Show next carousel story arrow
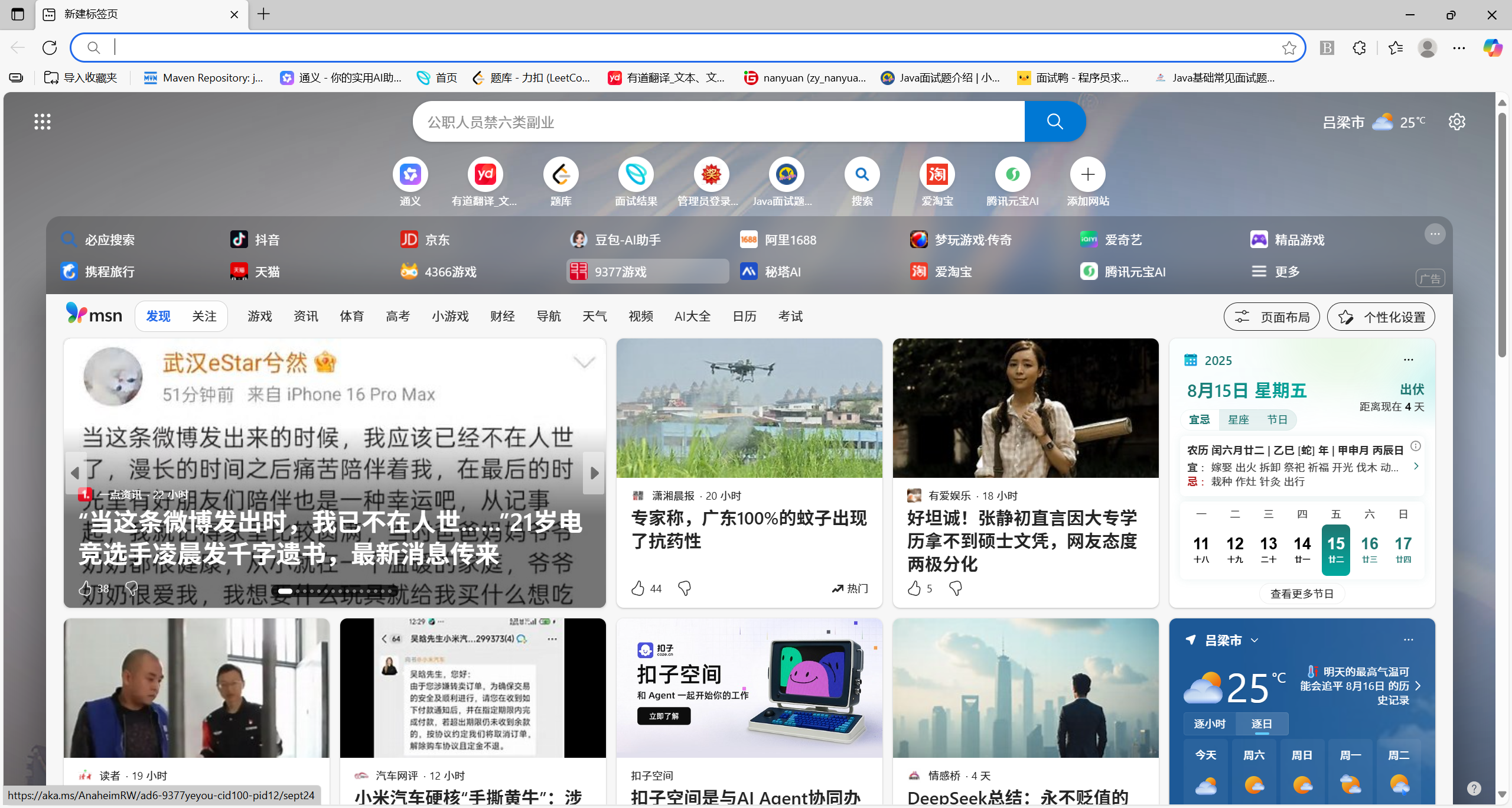This screenshot has height=808, width=1512. pyautogui.click(x=594, y=473)
